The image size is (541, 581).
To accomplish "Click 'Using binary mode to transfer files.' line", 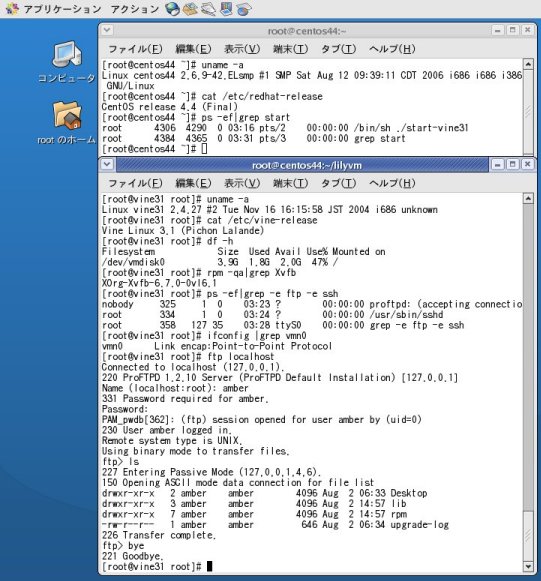I will point(195,451).
